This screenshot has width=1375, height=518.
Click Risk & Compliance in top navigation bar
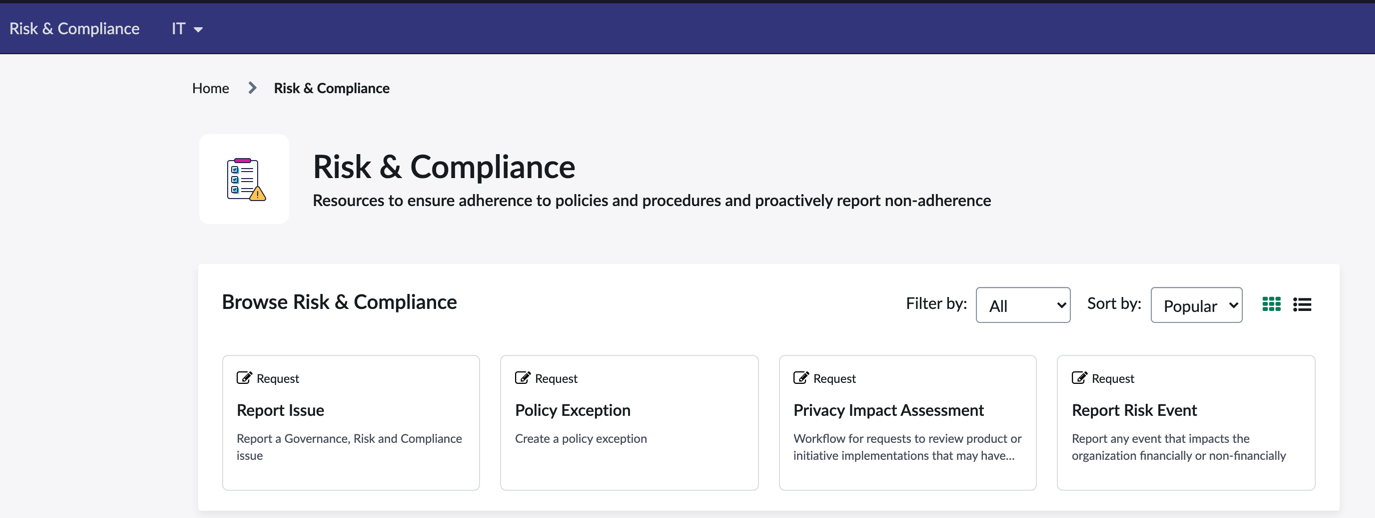[75, 29]
